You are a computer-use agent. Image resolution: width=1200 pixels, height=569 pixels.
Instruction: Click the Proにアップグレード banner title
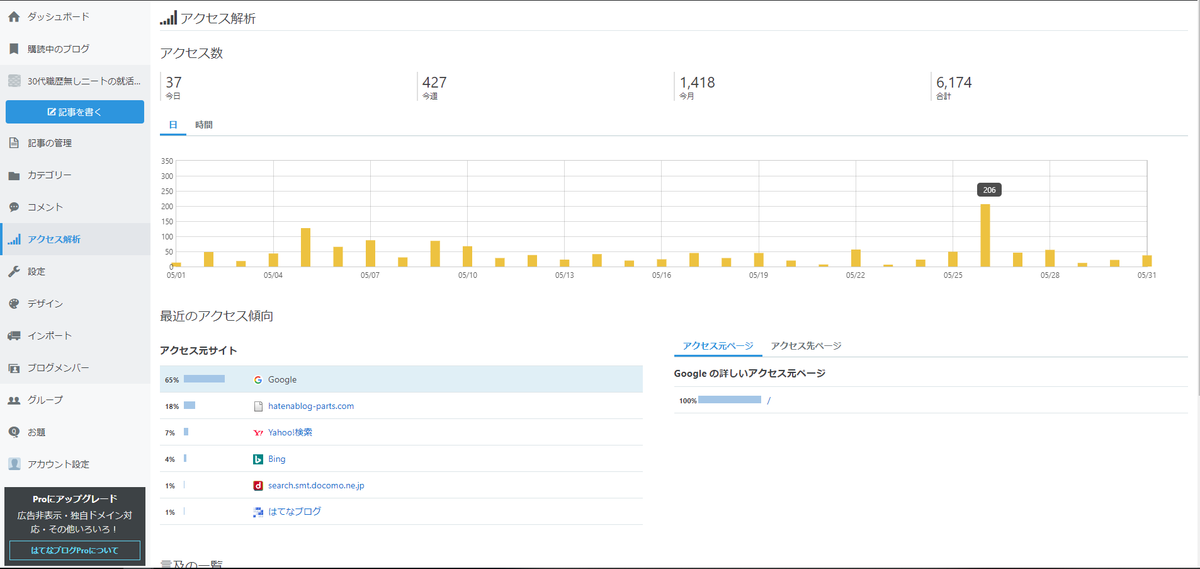pyautogui.click(x=75, y=499)
